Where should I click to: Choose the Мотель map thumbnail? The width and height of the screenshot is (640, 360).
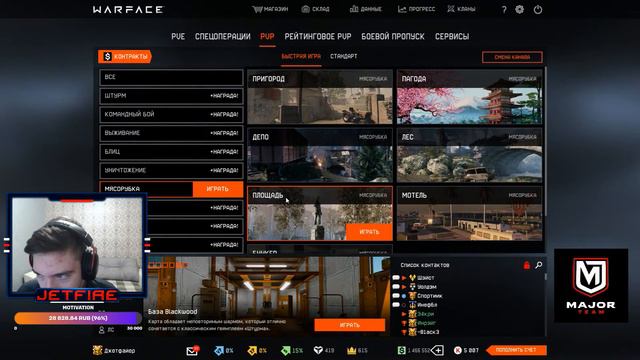click(469, 214)
